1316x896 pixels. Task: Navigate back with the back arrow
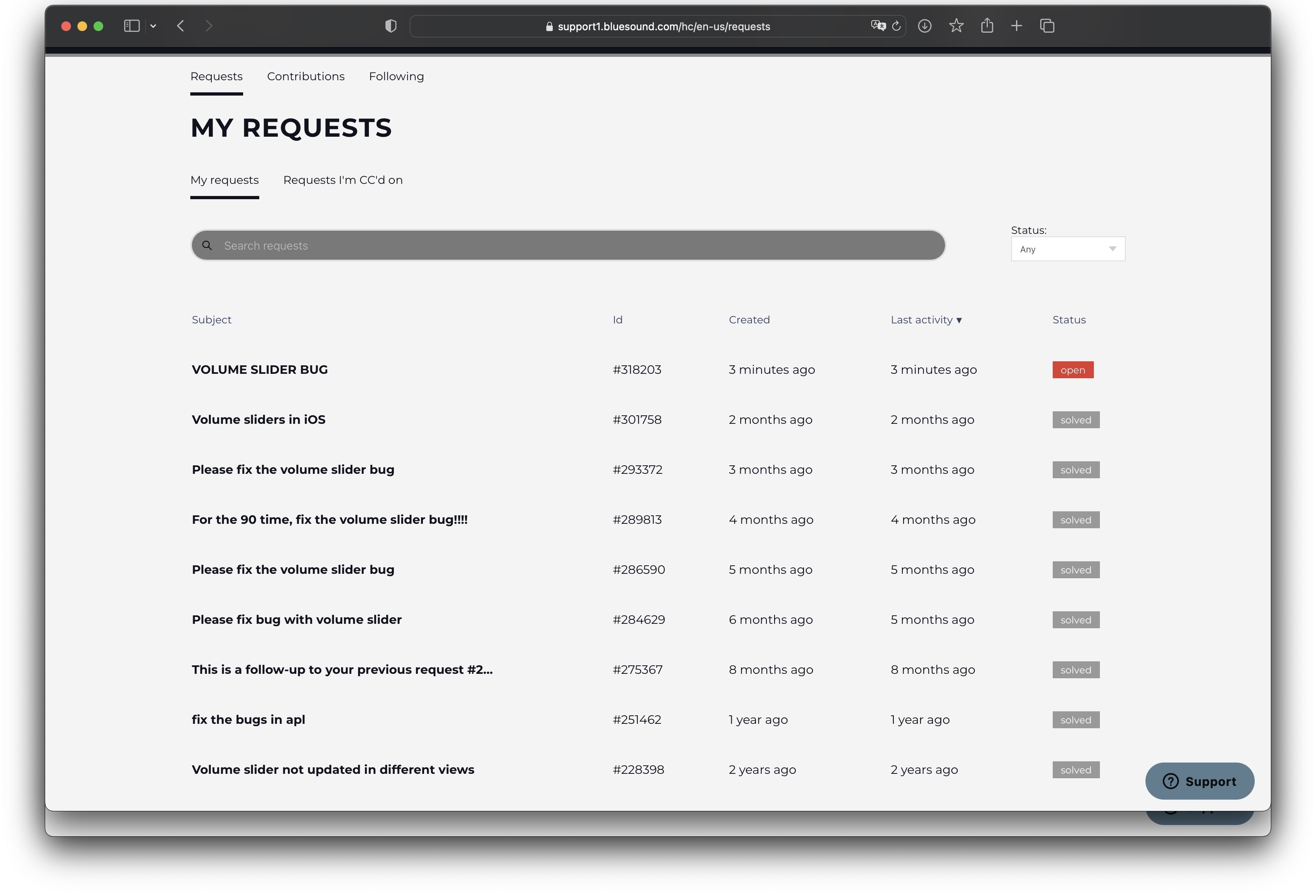pyautogui.click(x=180, y=25)
